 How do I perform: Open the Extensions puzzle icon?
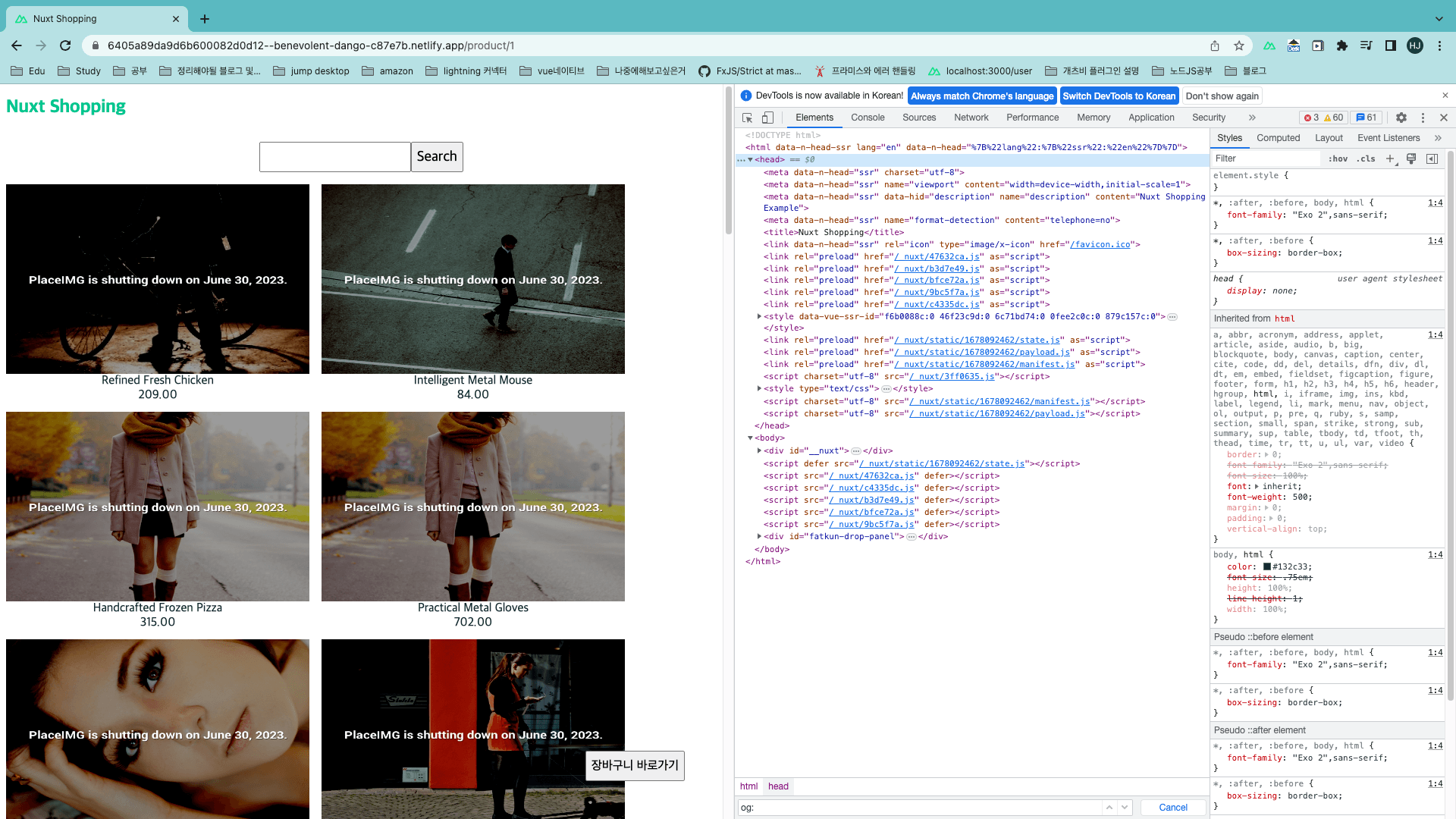click(x=1342, y=45)
